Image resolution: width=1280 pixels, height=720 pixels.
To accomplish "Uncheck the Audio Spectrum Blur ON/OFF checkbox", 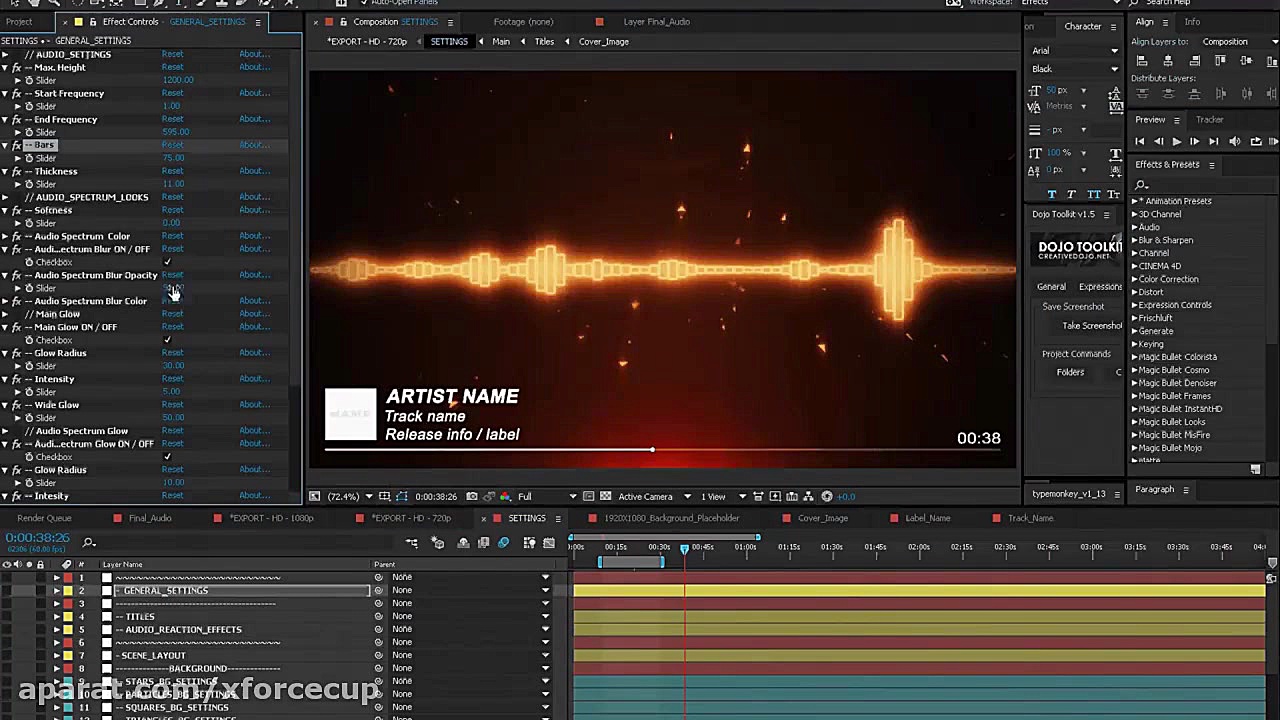I will [167, 261].
